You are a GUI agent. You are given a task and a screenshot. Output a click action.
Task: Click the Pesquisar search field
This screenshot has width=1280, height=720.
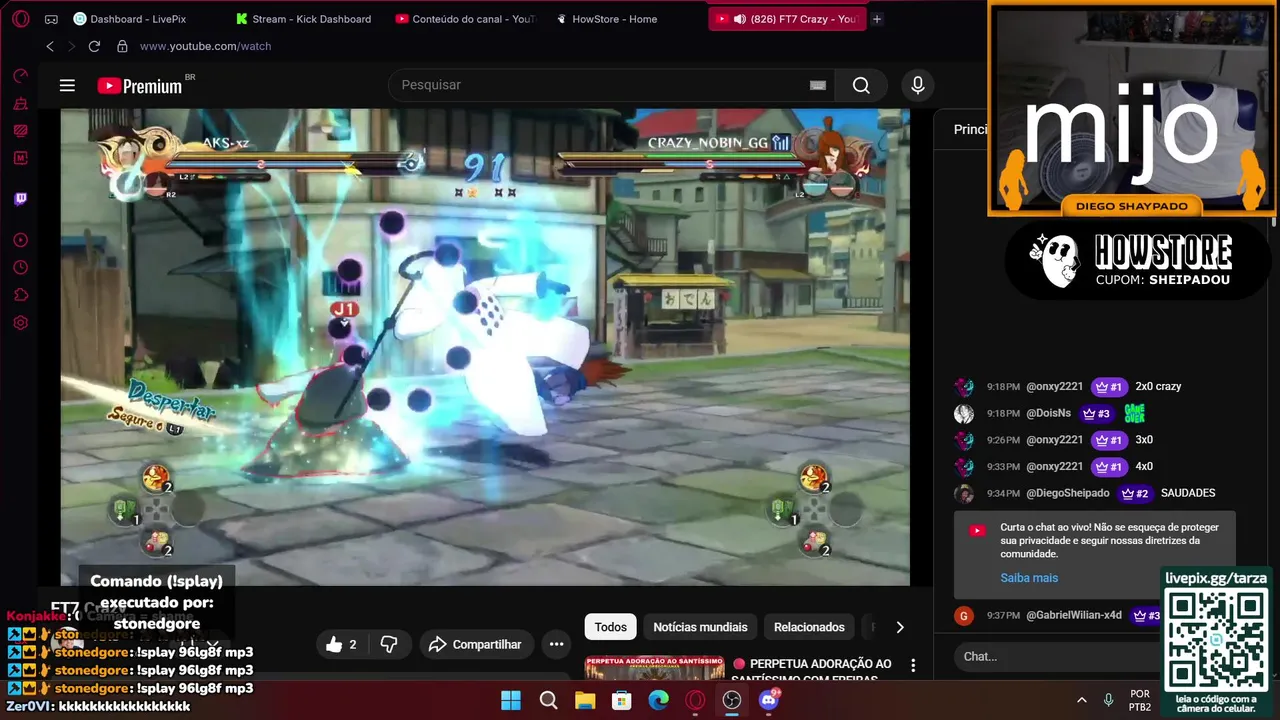click(596, 85)
